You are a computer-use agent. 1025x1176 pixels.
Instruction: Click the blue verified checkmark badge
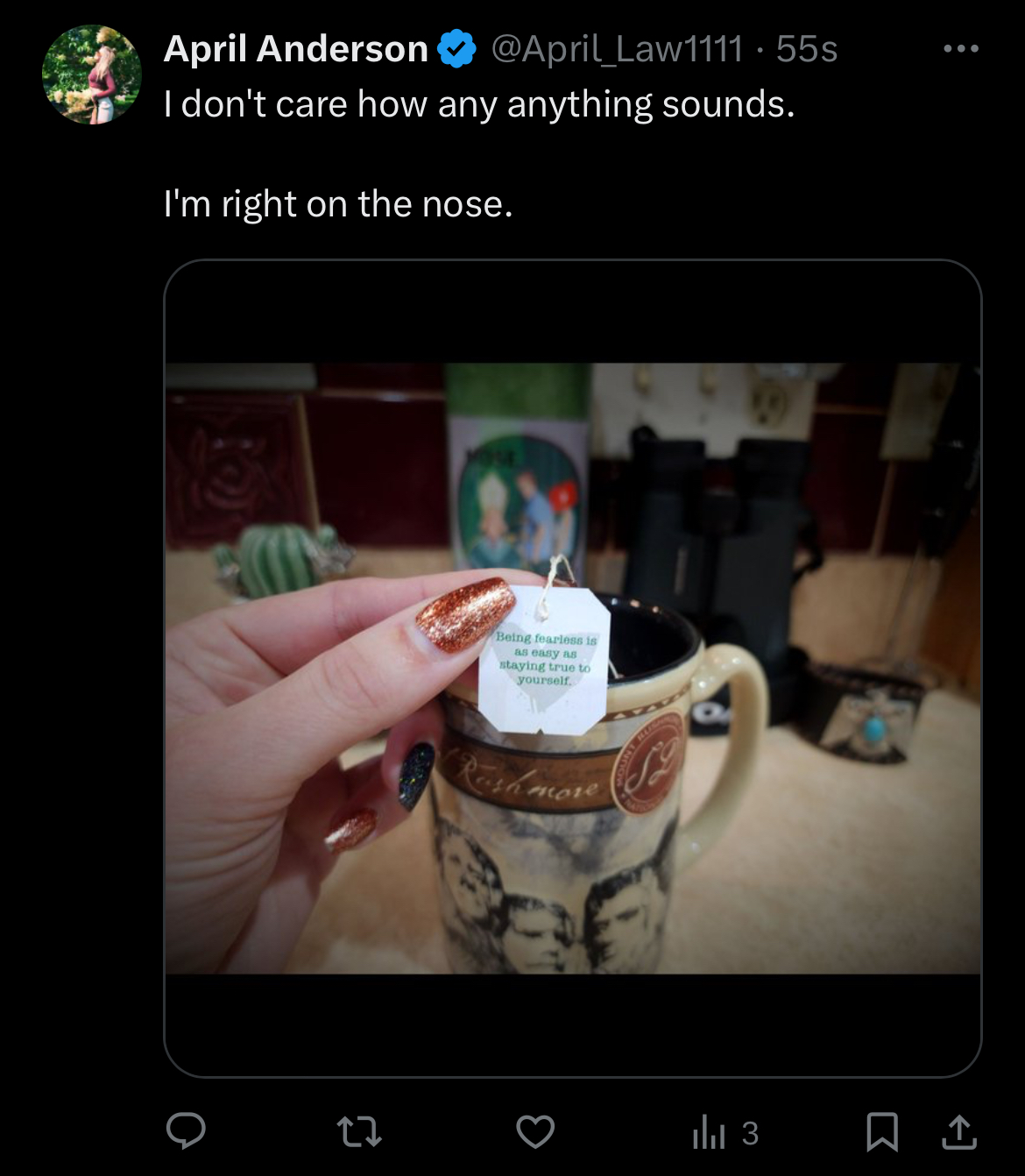pyautogui.click(x=456, y=48)
